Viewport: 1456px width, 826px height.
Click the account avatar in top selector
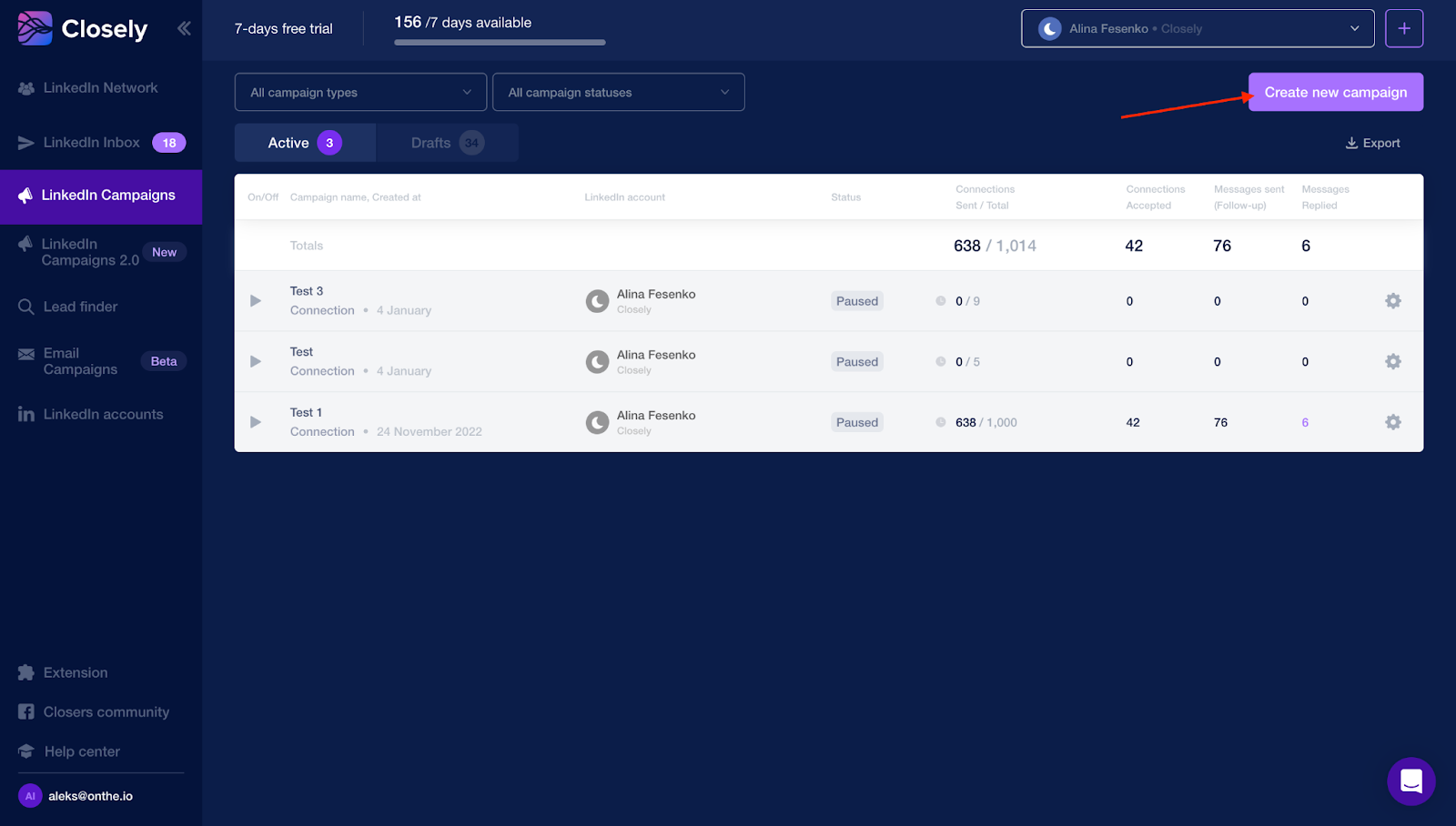point(1050,29)
